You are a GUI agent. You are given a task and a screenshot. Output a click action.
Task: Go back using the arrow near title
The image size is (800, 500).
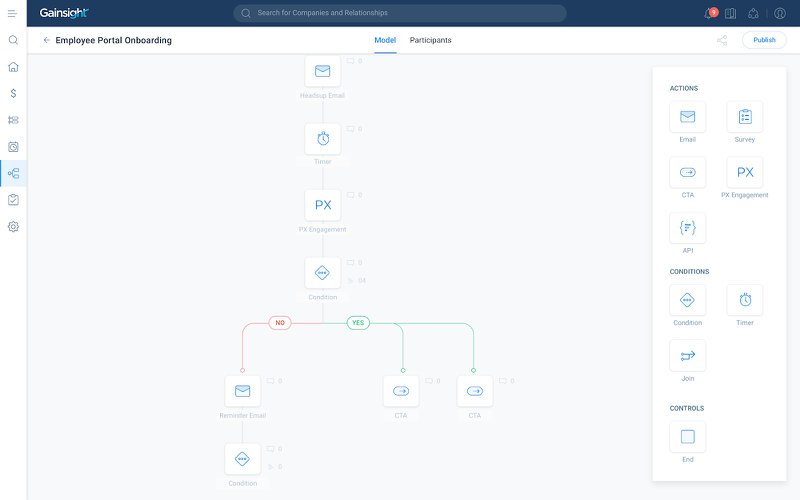click(x=46, y=40)
